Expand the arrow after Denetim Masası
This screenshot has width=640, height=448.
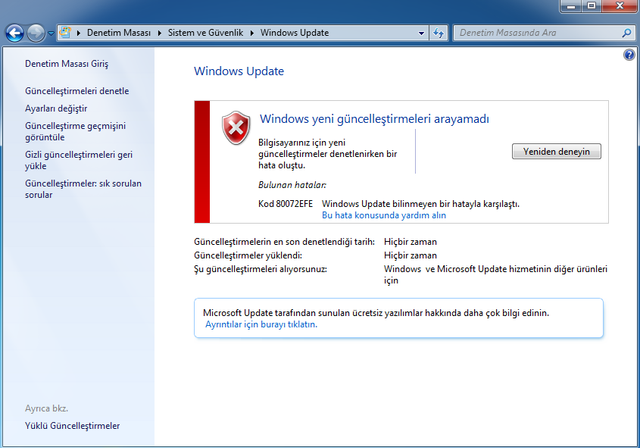160,33
